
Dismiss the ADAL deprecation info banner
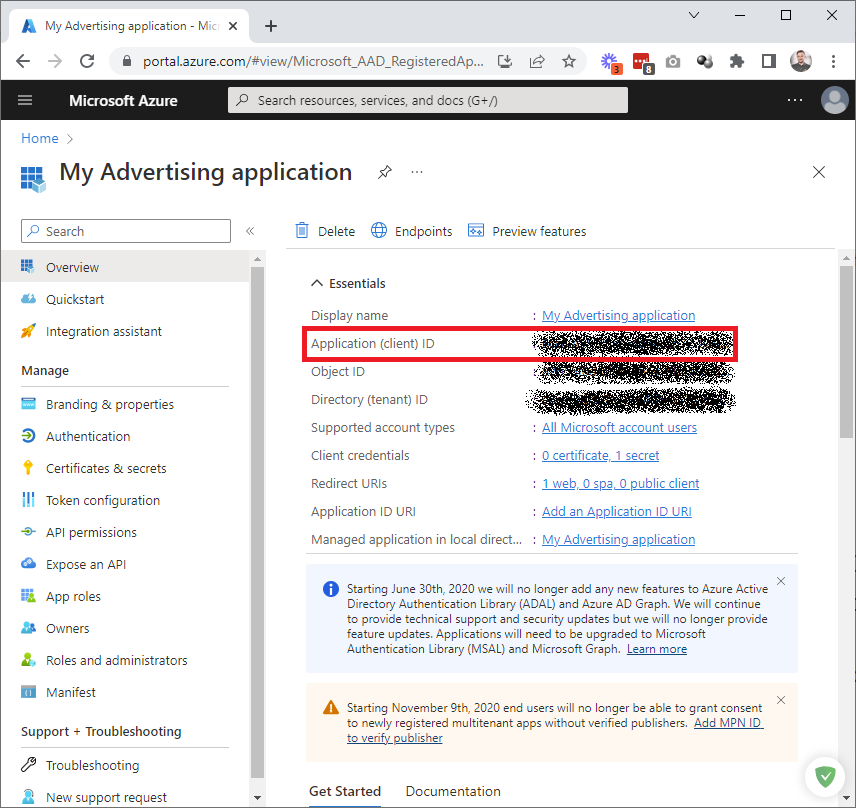click(781, 581)
